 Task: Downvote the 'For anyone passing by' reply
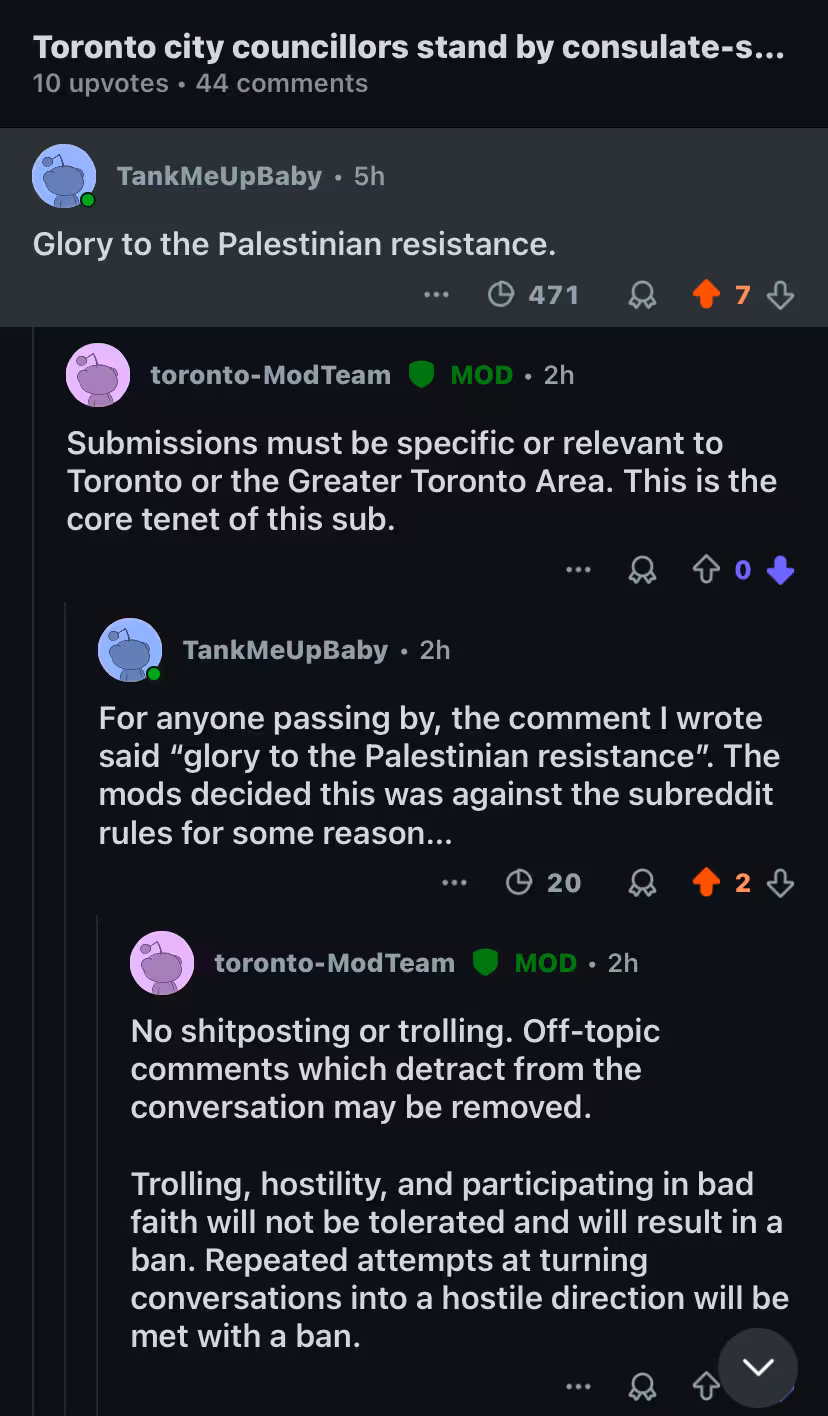click(x=780, y=883)
